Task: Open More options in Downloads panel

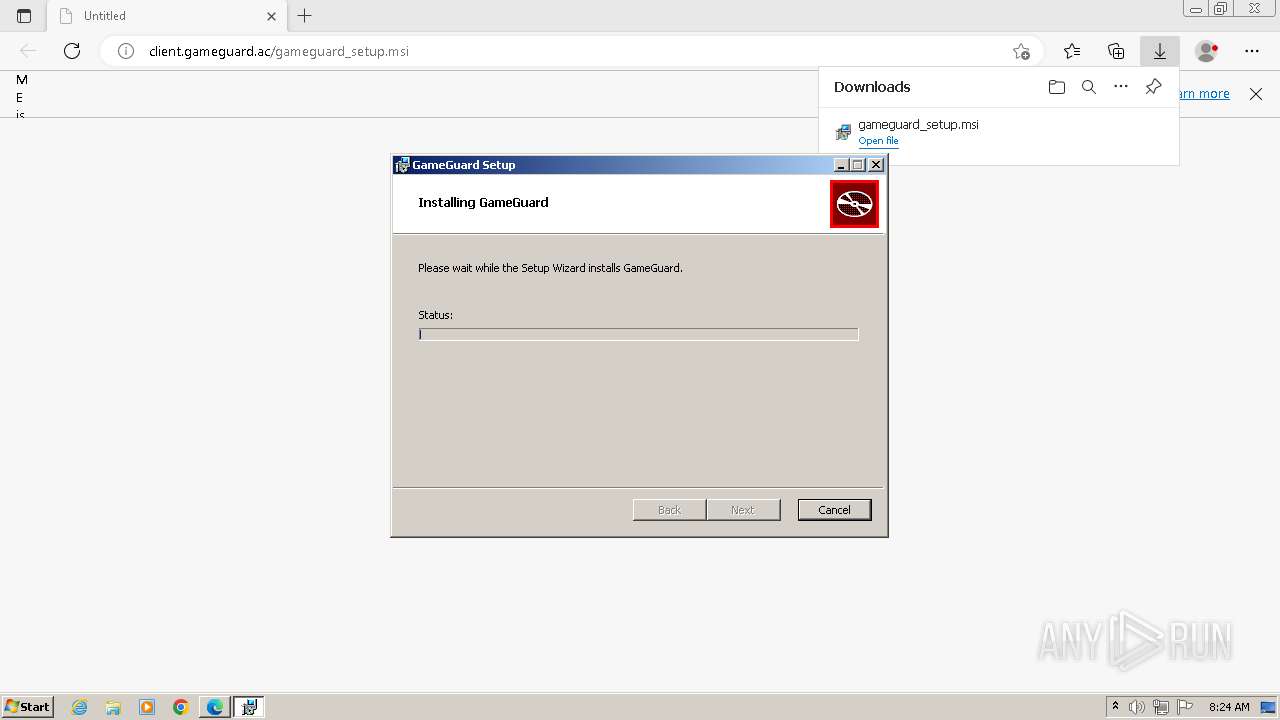Action: (1121, 87)
